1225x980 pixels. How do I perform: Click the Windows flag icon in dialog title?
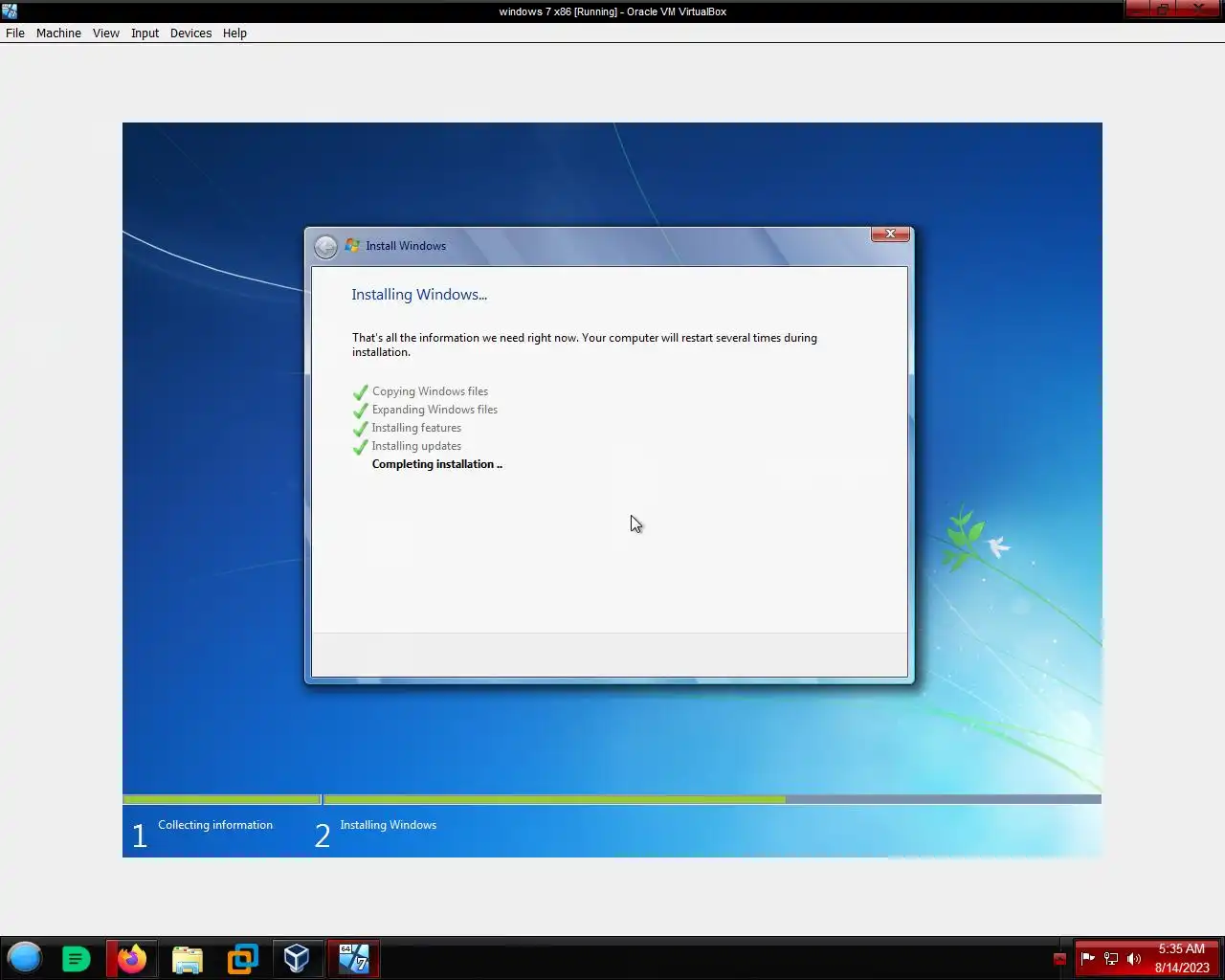[x=352, y=246]
